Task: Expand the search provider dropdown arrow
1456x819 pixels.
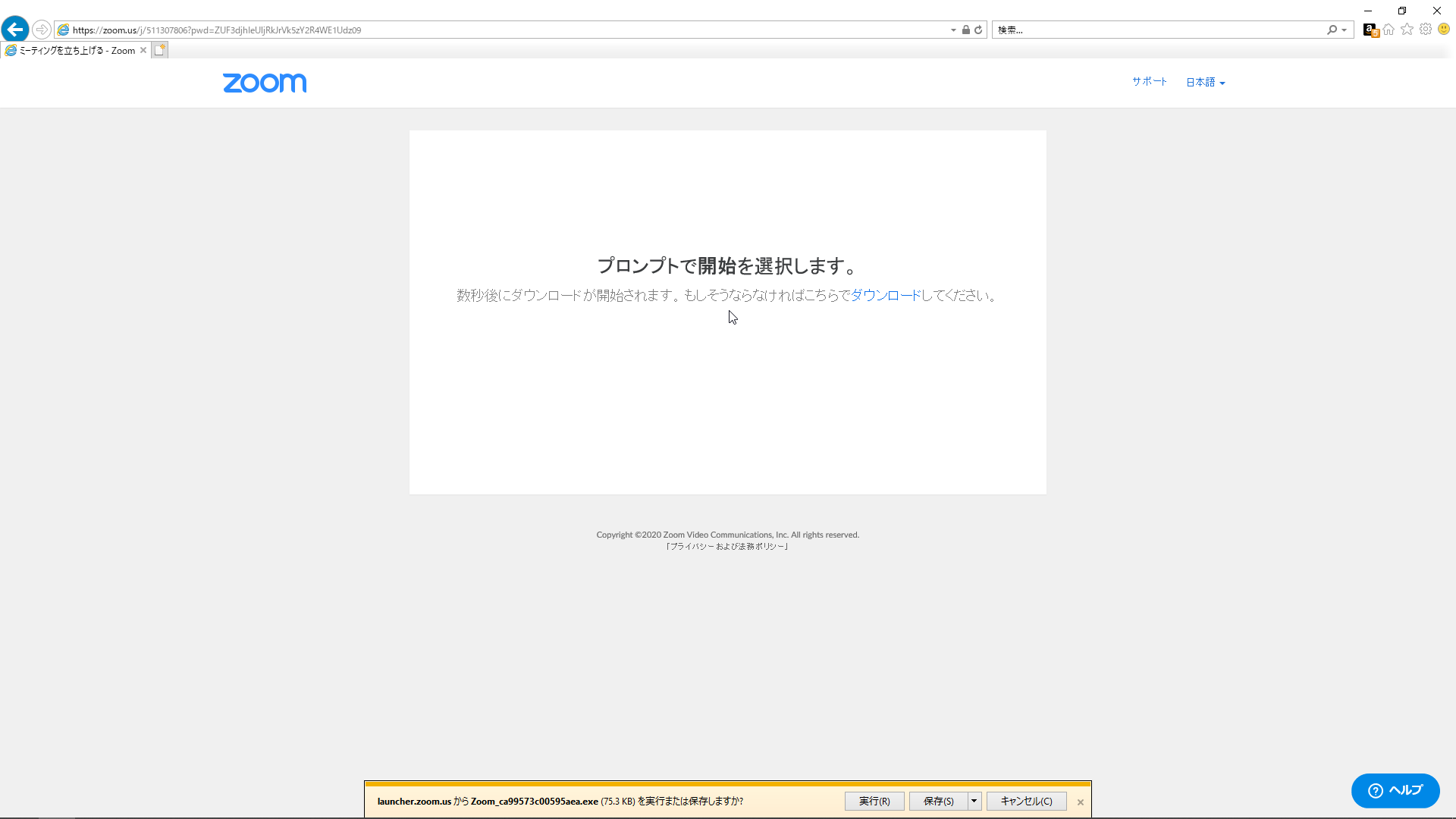Action: [x=1345, y=30]
